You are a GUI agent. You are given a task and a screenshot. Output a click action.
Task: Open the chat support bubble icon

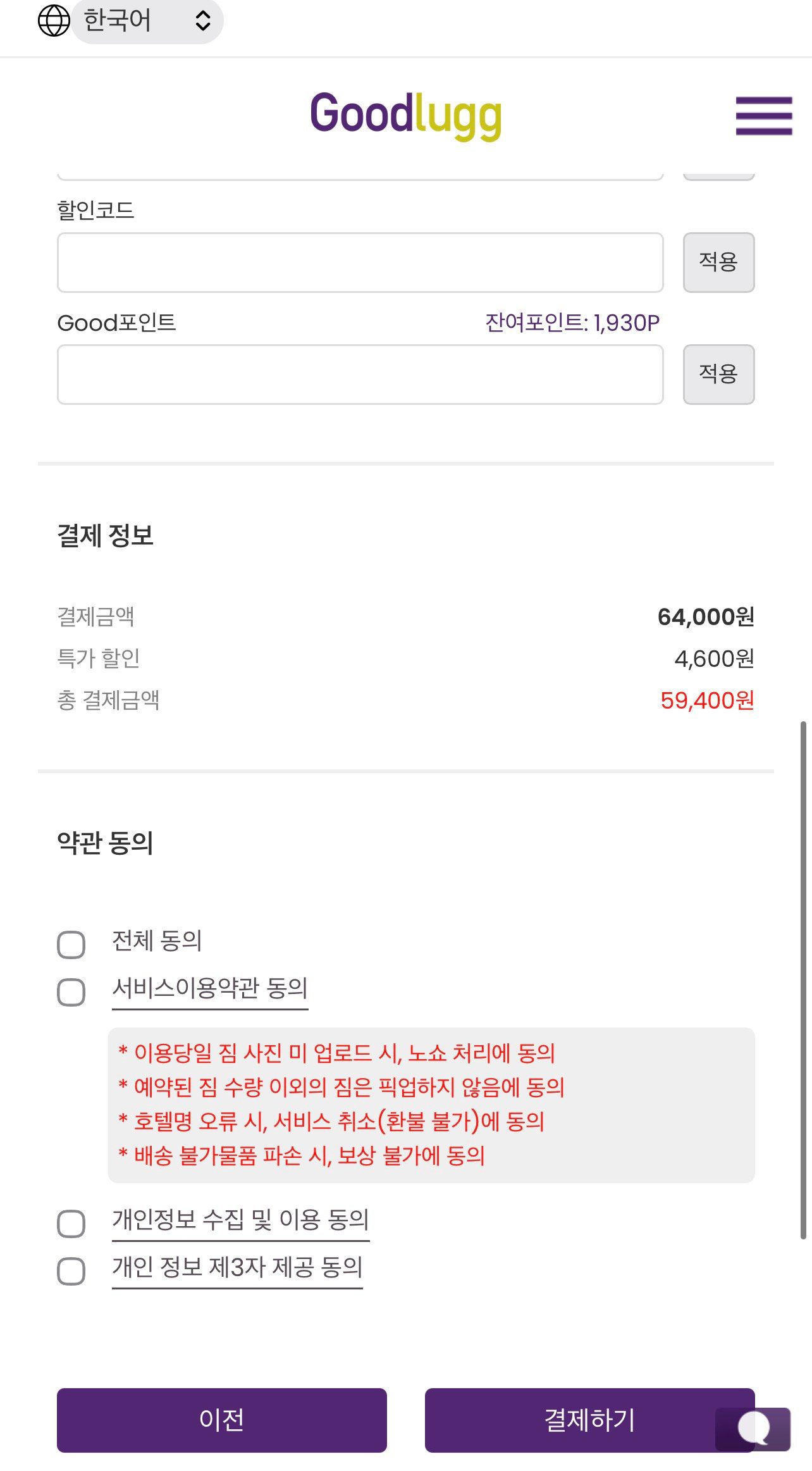point(753,1429)
